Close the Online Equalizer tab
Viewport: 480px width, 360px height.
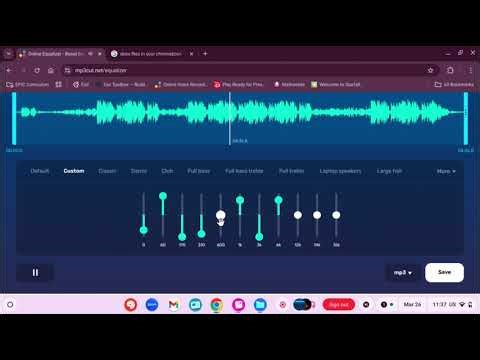[100, 54]
